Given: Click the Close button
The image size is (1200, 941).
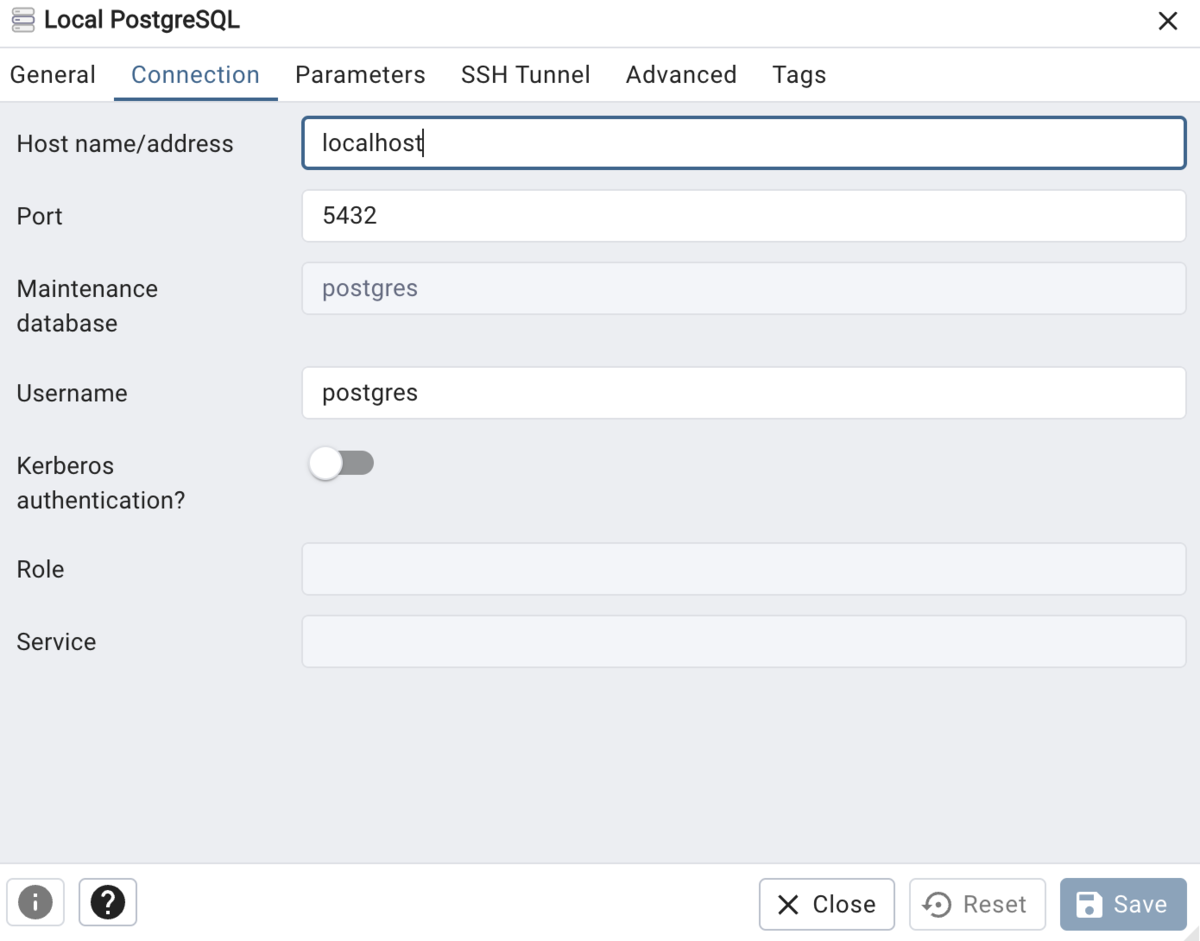Looking at the screenshot, I should click(x=826, y=904).
